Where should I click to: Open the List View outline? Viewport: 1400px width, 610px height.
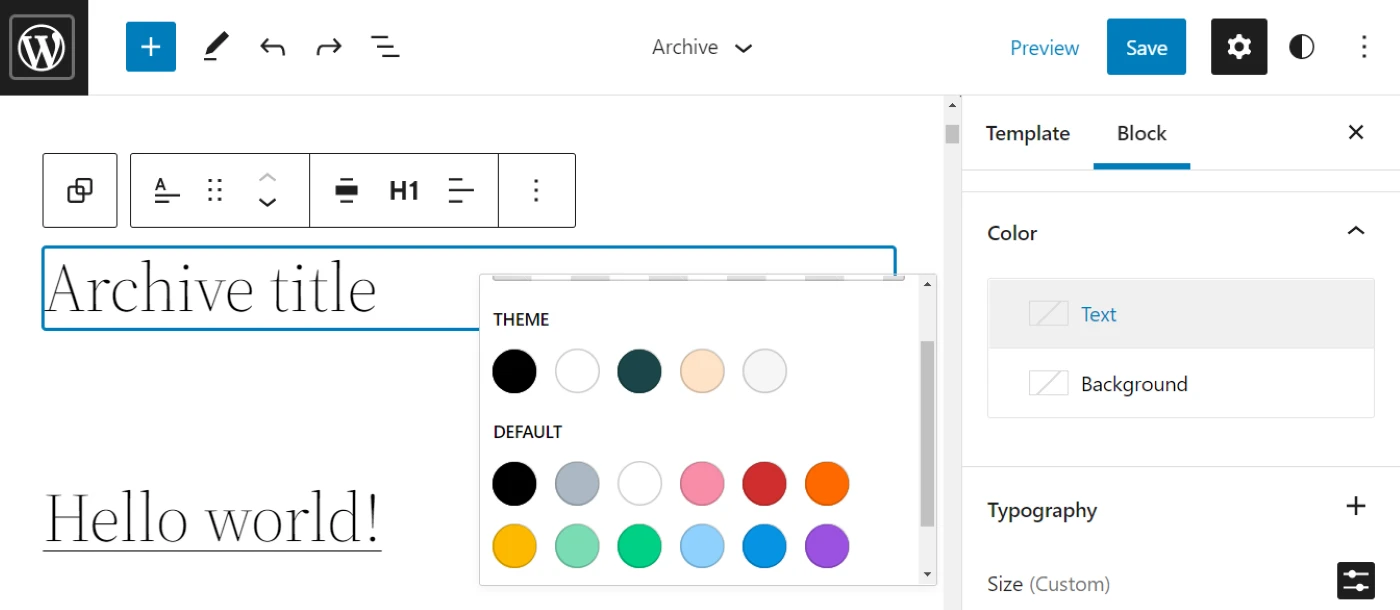click(x=385, y=47)
